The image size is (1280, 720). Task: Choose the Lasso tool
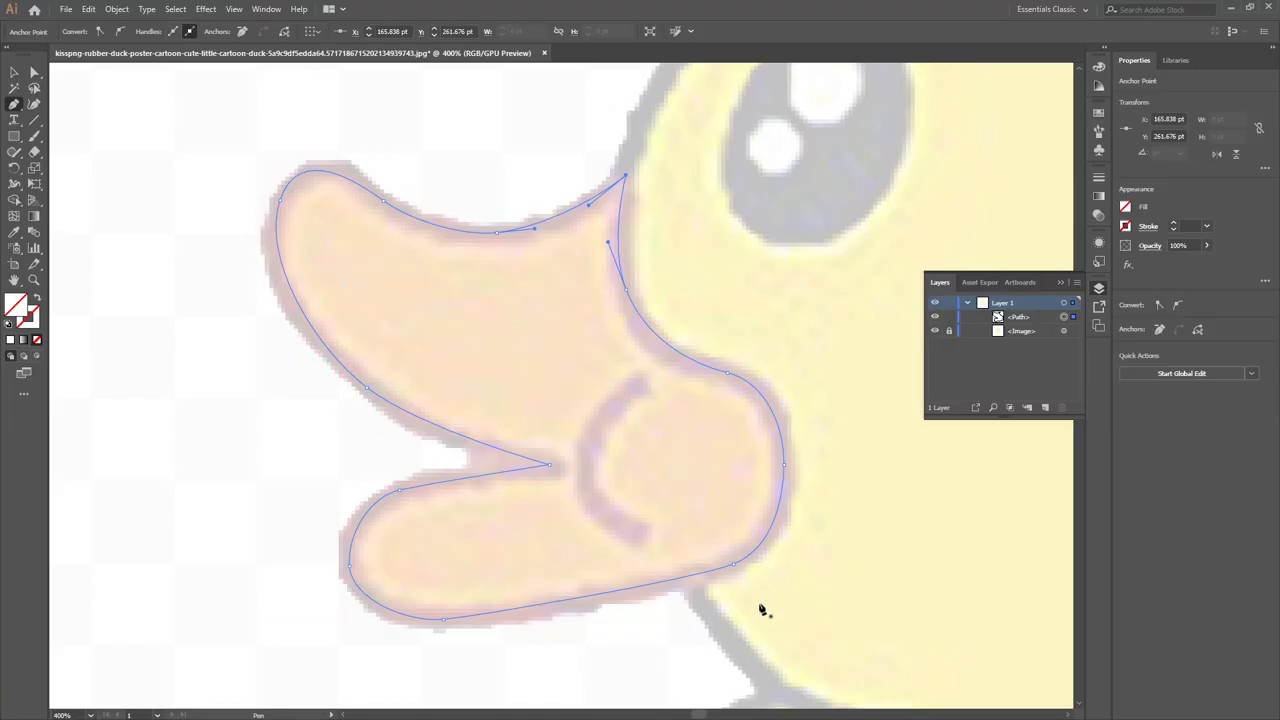tap(34, 88)
